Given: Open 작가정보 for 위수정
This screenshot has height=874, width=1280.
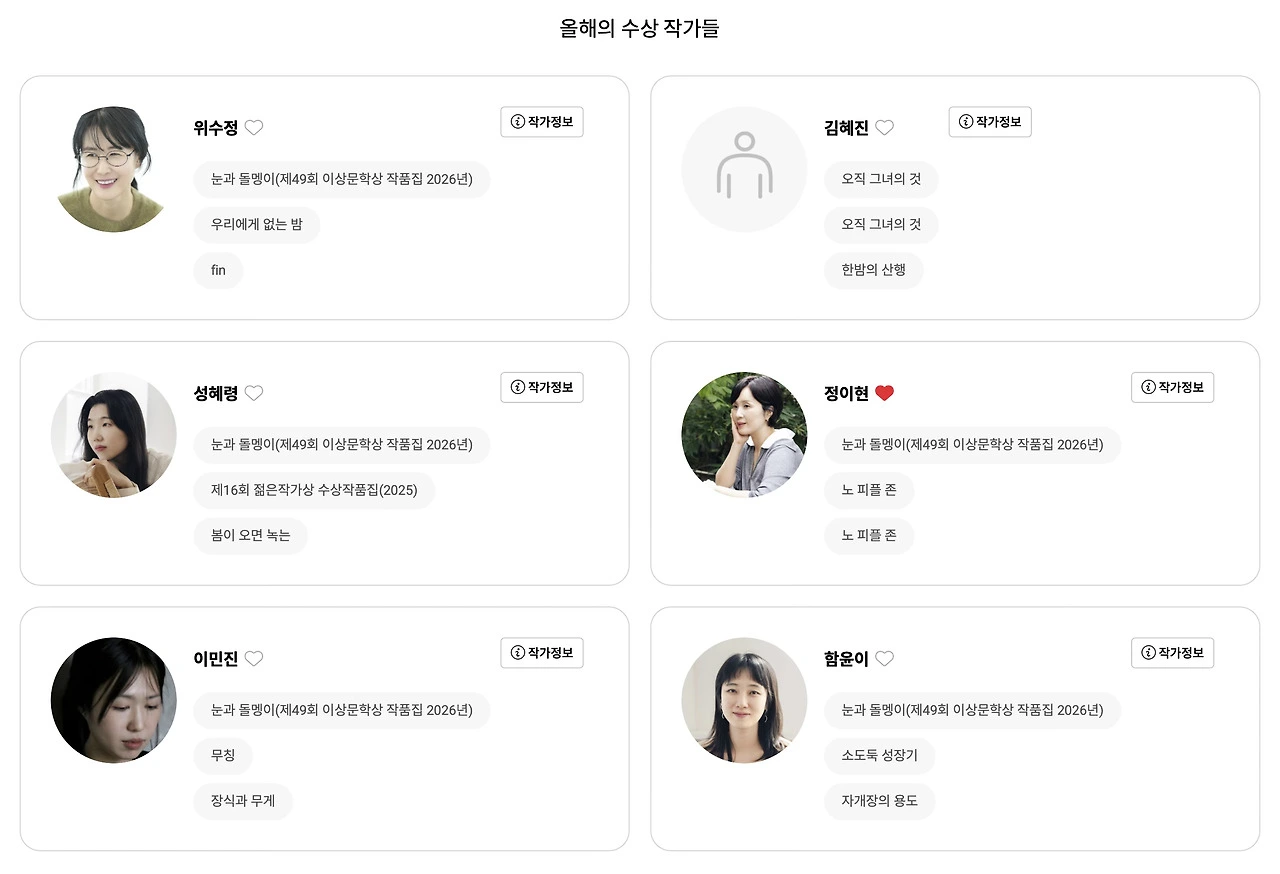Looking at the screenshot, I should [542, 122].
